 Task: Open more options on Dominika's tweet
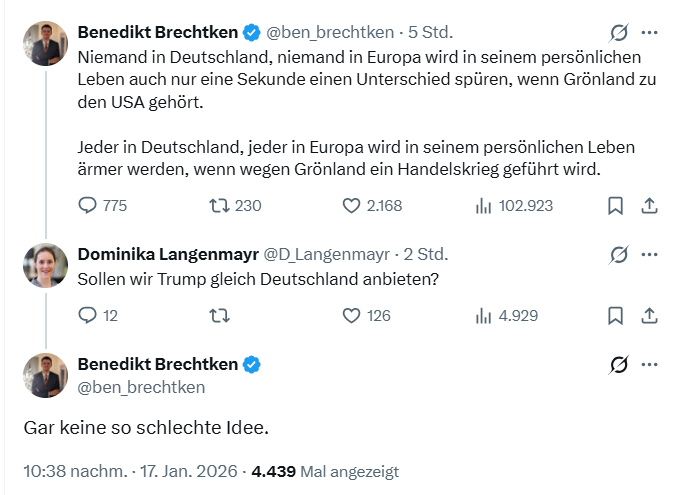649,254
